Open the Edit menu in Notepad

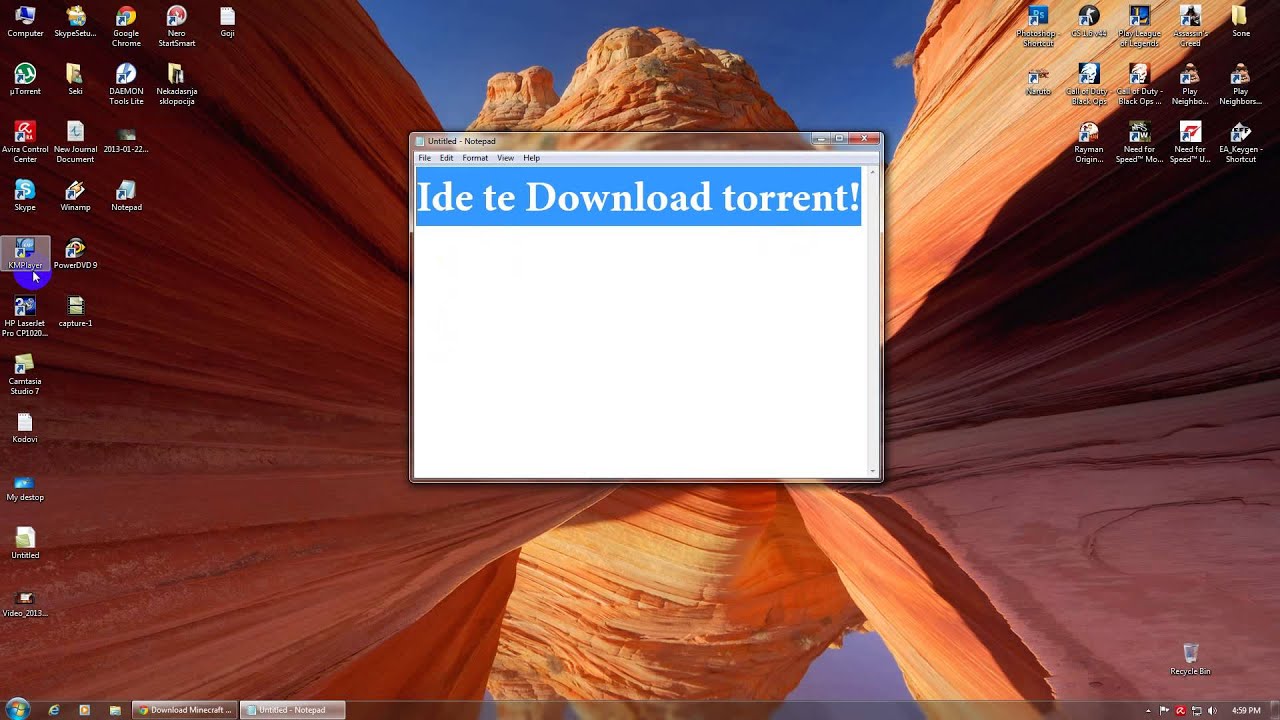coord(446,158)
